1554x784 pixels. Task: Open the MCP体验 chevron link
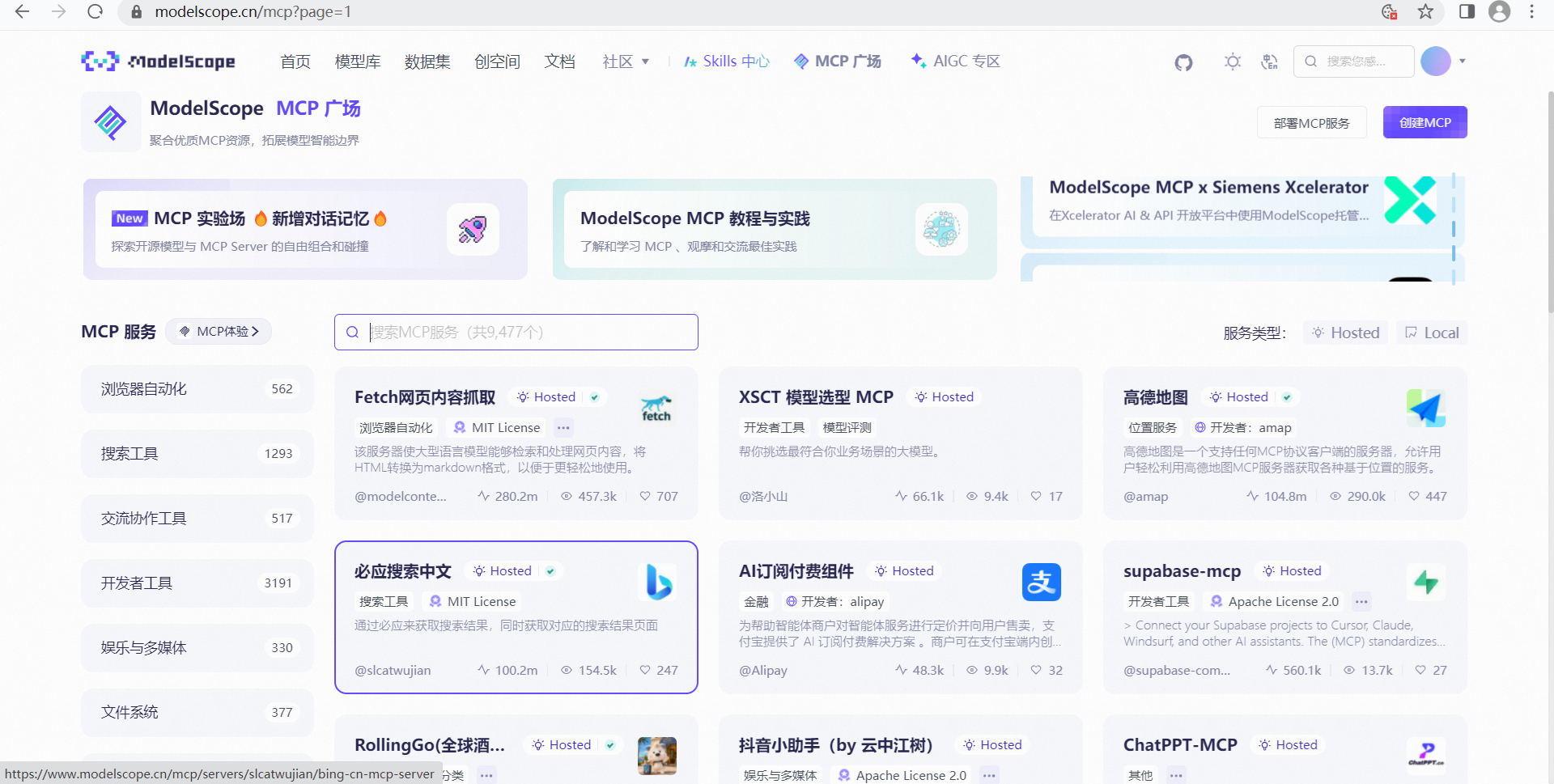click(x=219, y=332)
